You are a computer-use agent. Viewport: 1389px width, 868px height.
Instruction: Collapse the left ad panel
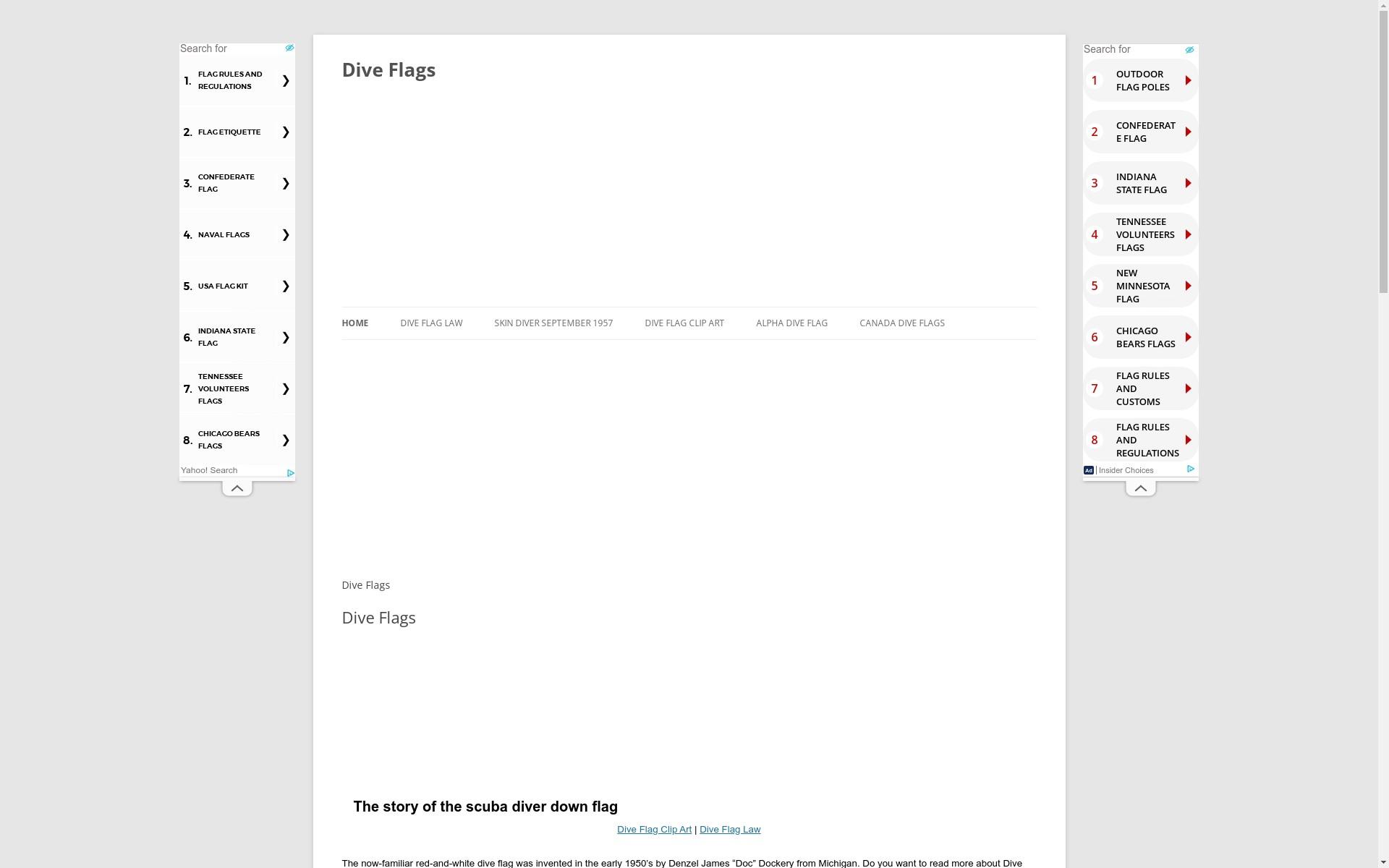[237, 488]
